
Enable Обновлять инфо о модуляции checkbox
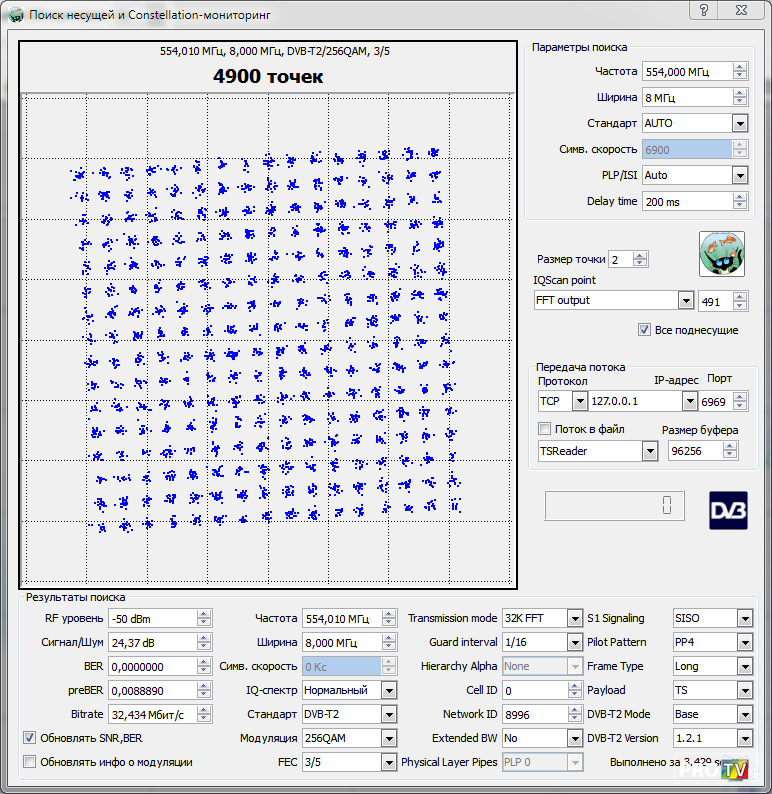(x=29, y=762)
